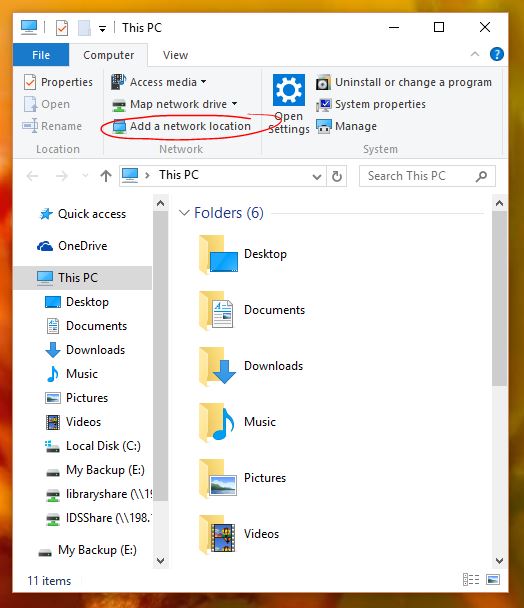
Task: Open the File menu
Action: 41,55
